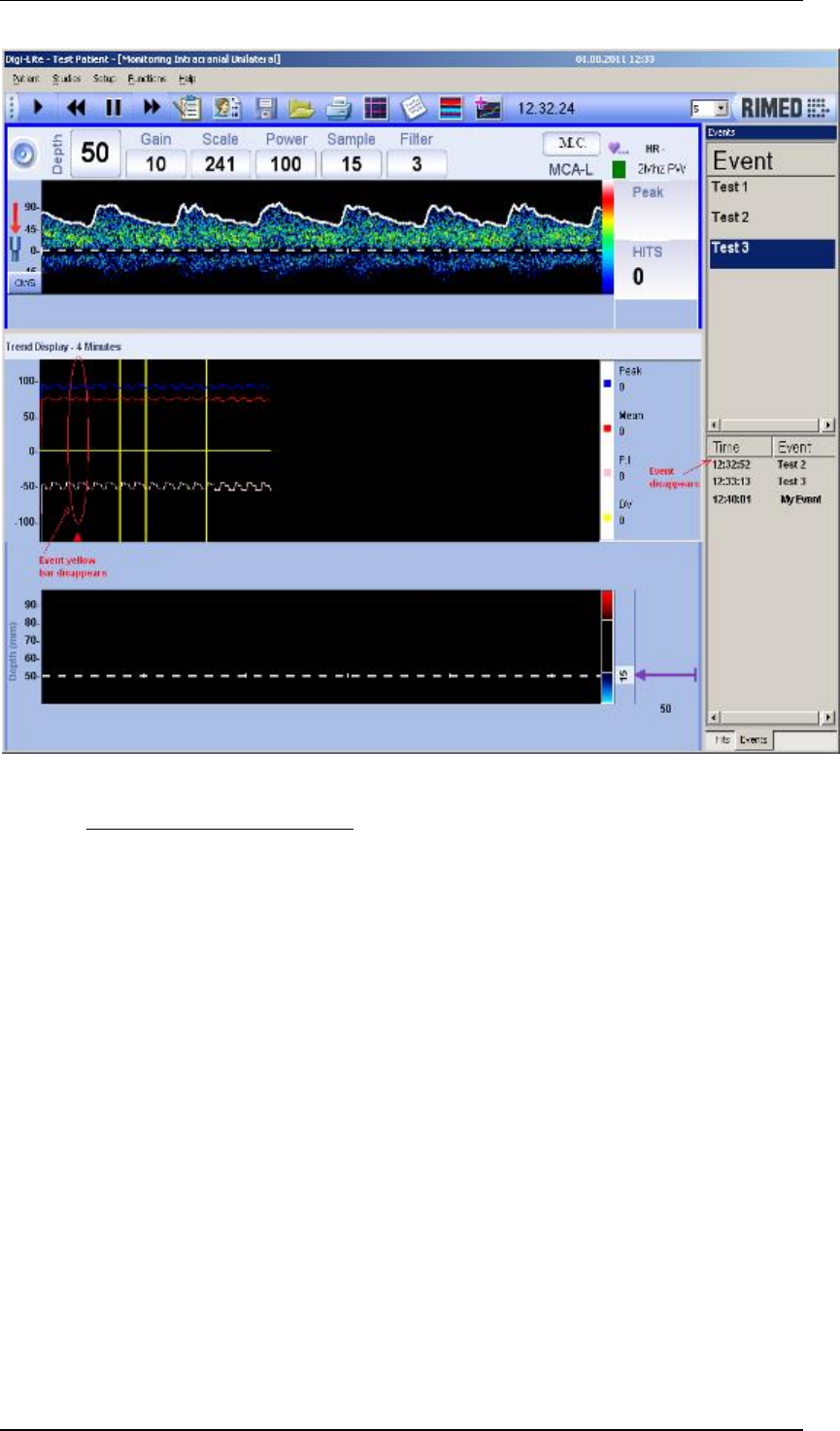Screen dimensions: 840x1431
Task: Click the purple grid table icon
Action: 376,108
